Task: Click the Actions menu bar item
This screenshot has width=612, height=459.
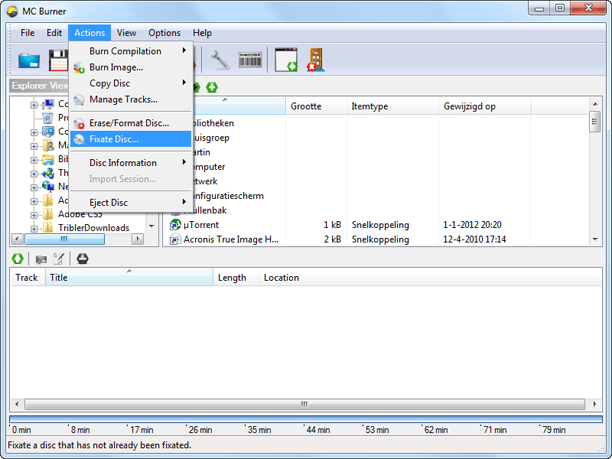Action: coord(89,33)
